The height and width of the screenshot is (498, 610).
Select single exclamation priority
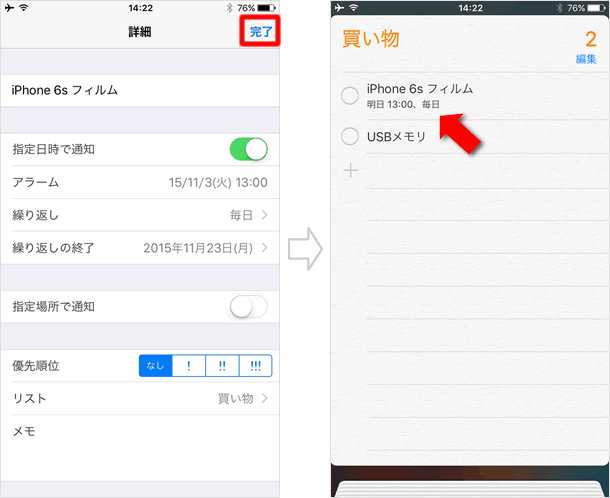(189, 366)
